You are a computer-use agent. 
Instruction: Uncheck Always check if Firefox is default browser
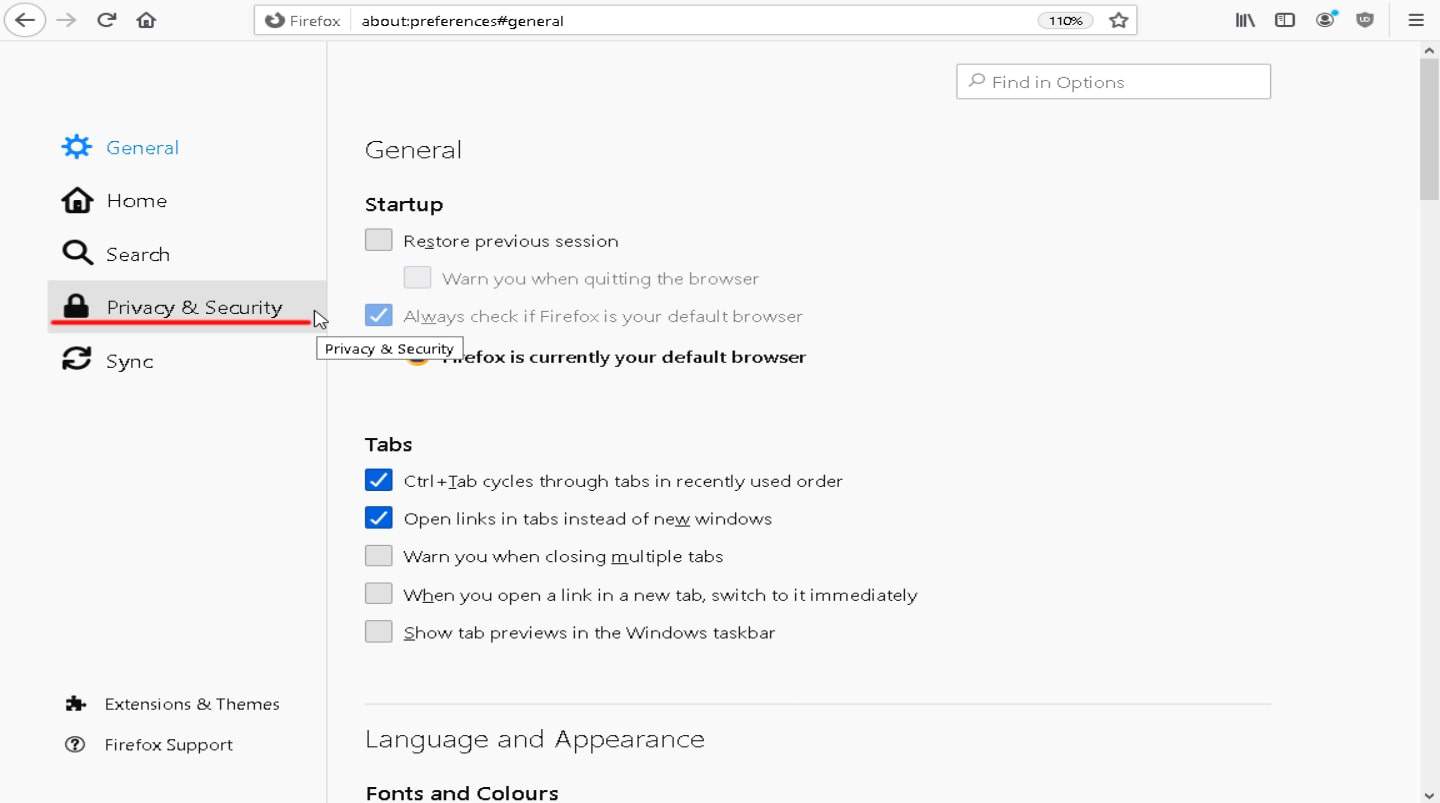tap(378, 315)
